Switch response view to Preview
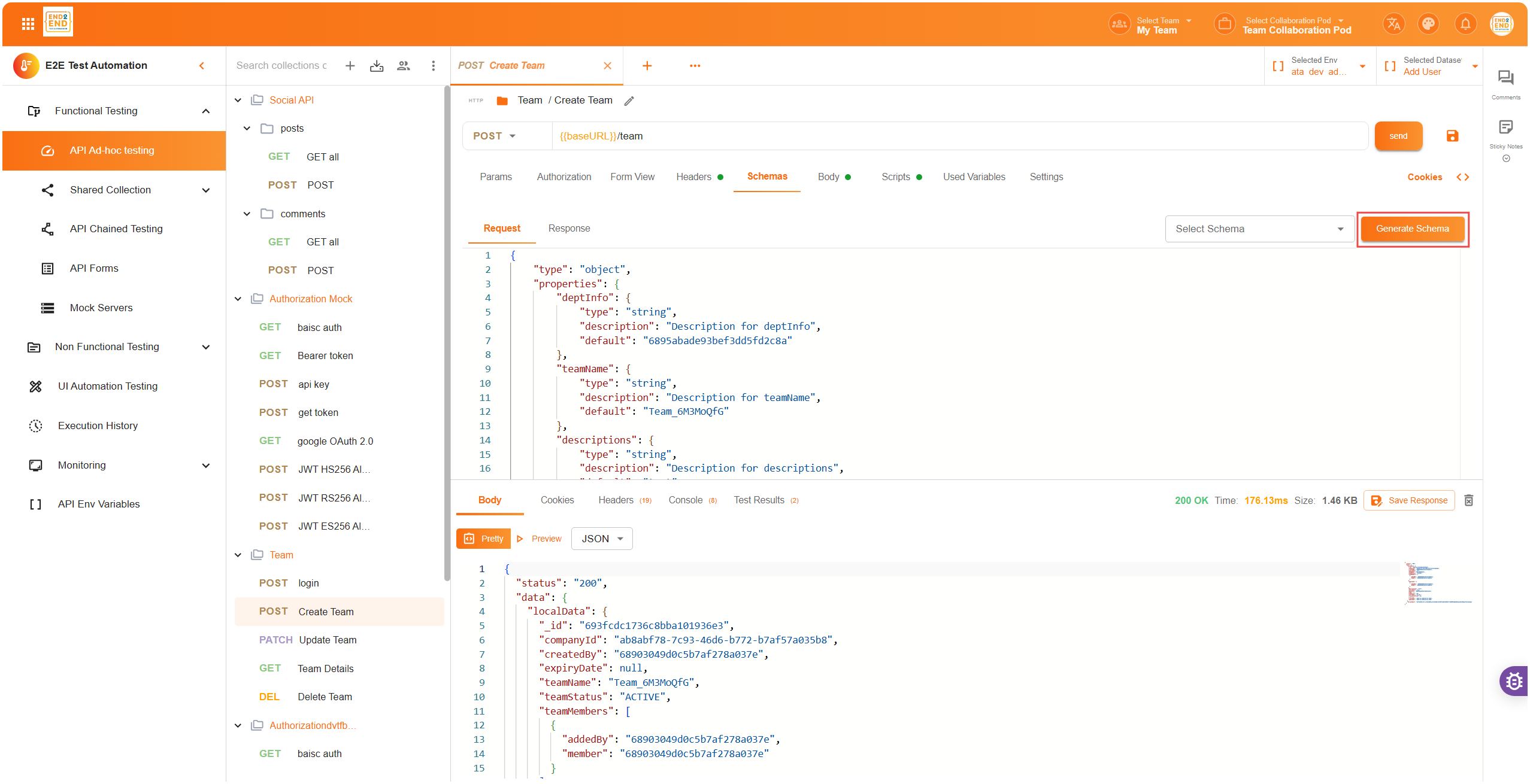1530x784 pixels. click(540, 539)
